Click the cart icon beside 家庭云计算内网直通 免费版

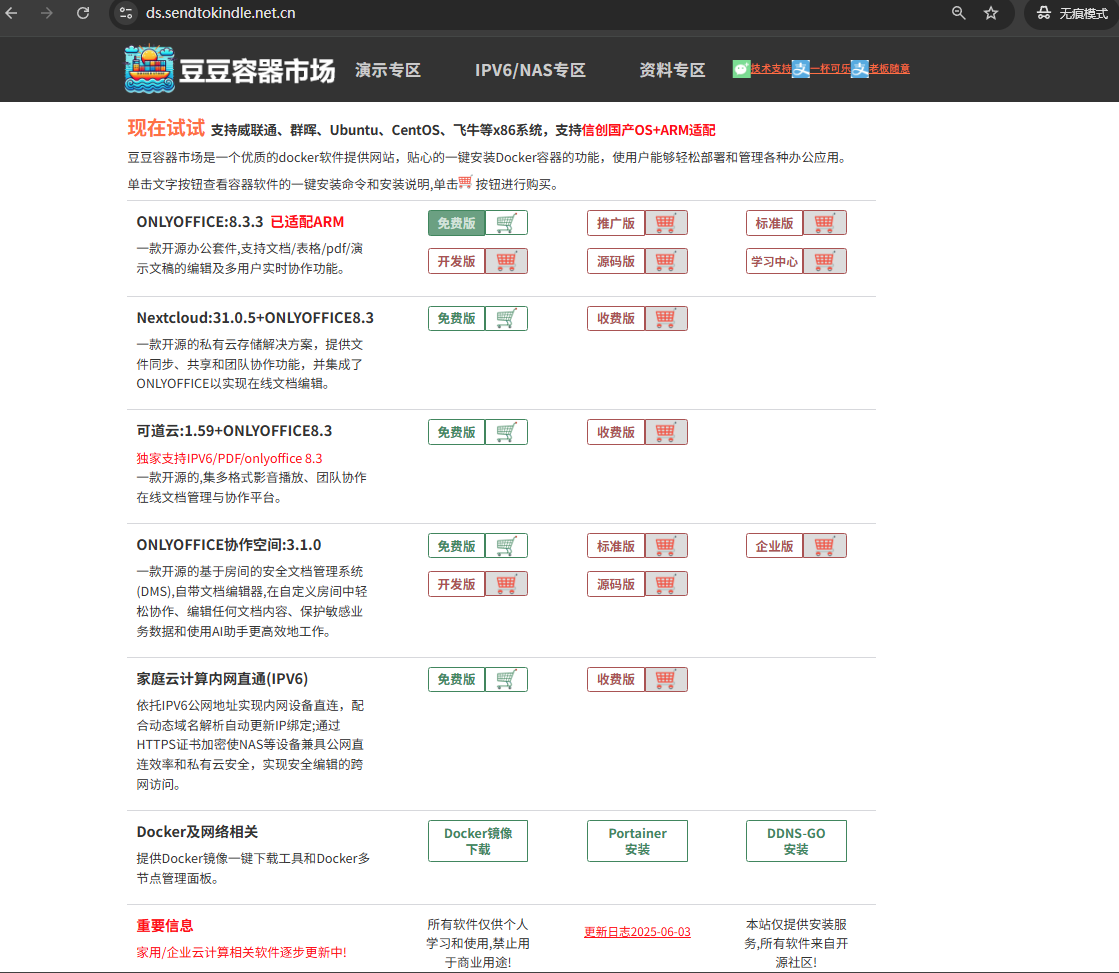tap(506, 680)
